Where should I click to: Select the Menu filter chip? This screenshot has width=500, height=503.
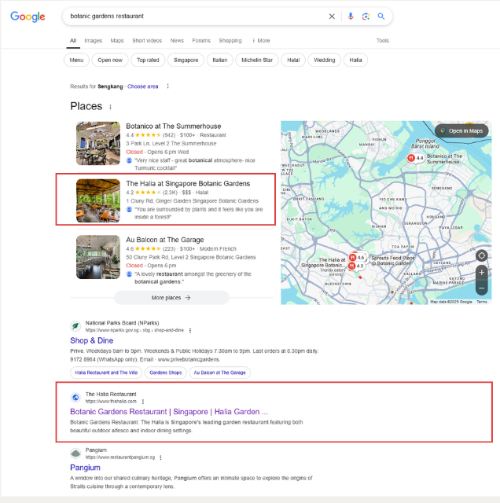pyautogui.click(x=76, y=60)
